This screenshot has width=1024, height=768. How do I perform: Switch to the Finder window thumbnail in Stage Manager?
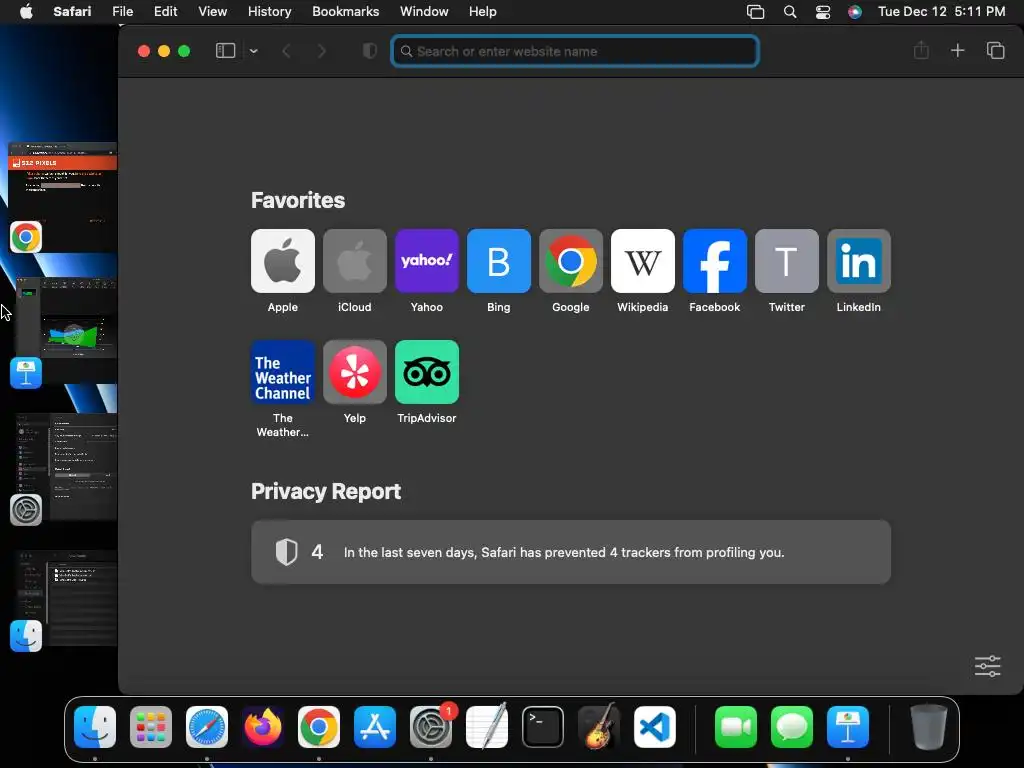coord(65,598)
